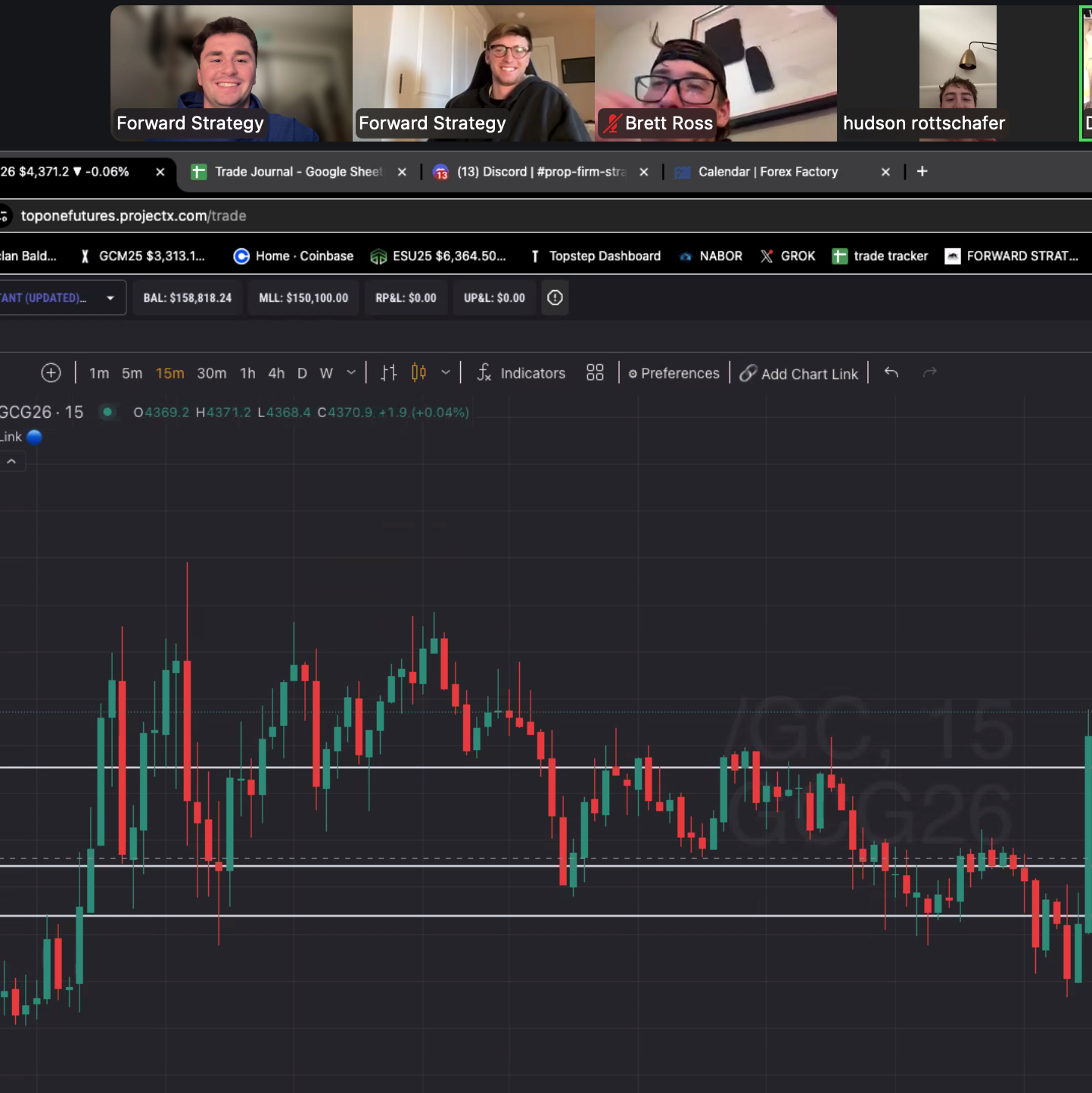
Task: Click the candlestick chart type icon
Action: 417,372
